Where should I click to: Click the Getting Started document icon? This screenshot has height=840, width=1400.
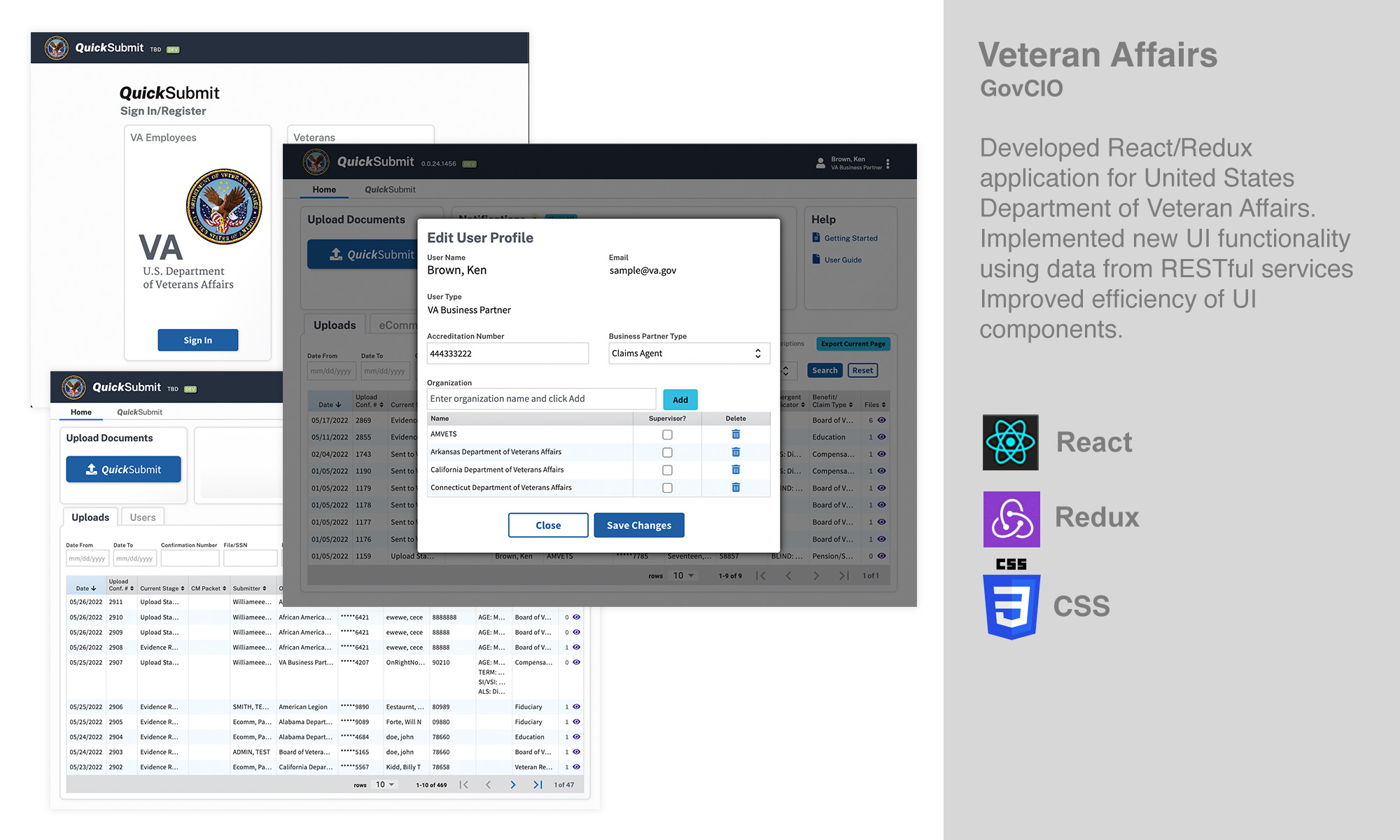click(816, 237)
